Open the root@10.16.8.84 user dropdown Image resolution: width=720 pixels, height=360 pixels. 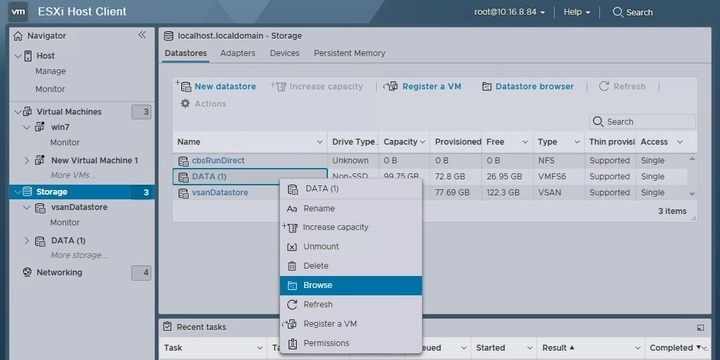[x=510, y=12]
